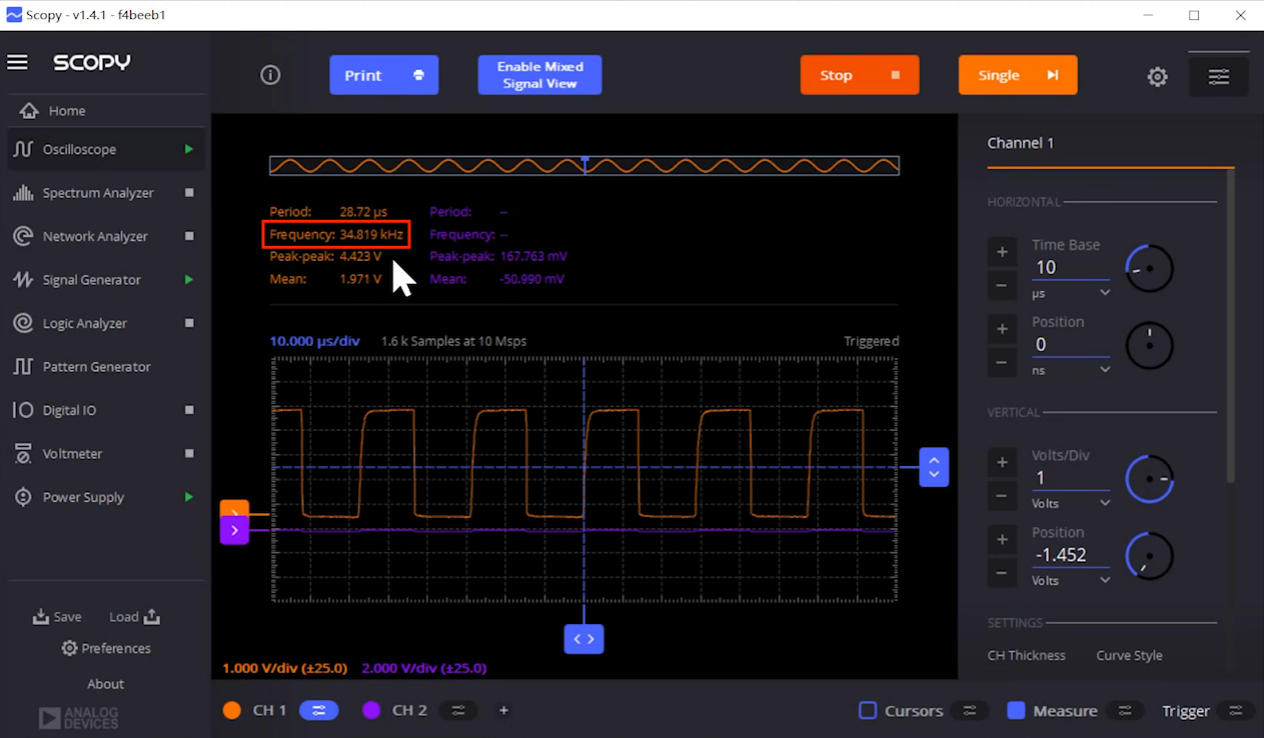Increase the Time Base value
The image size is (1264, 738).
(x=1002, y=252)
